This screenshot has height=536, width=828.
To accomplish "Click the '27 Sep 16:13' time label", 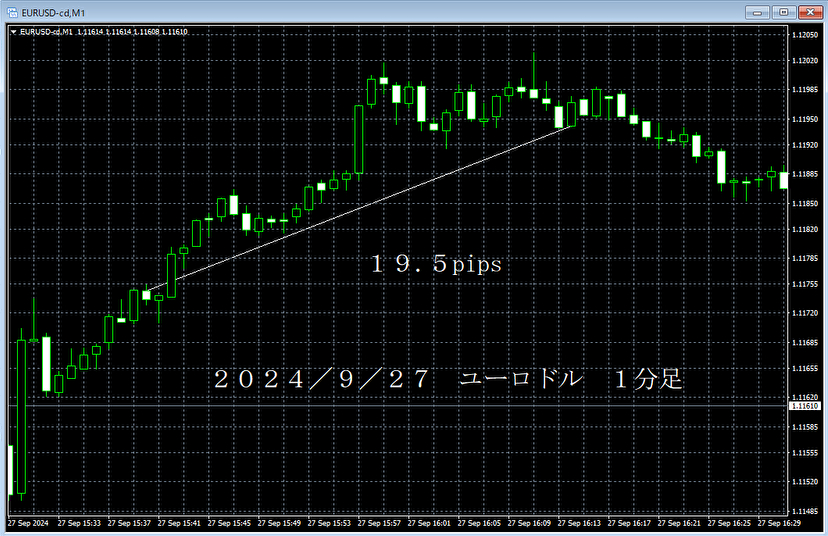I will tap(579, 523).
